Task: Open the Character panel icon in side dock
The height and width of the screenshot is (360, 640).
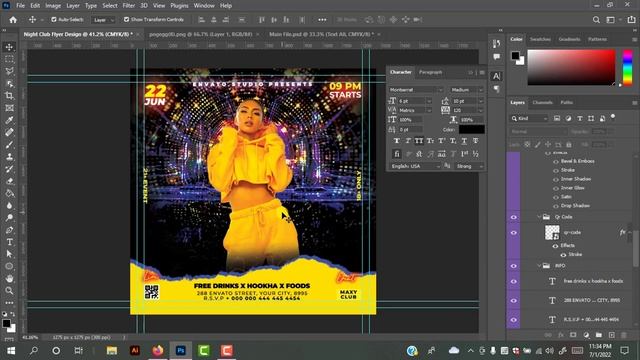Action: coord(496,76)
